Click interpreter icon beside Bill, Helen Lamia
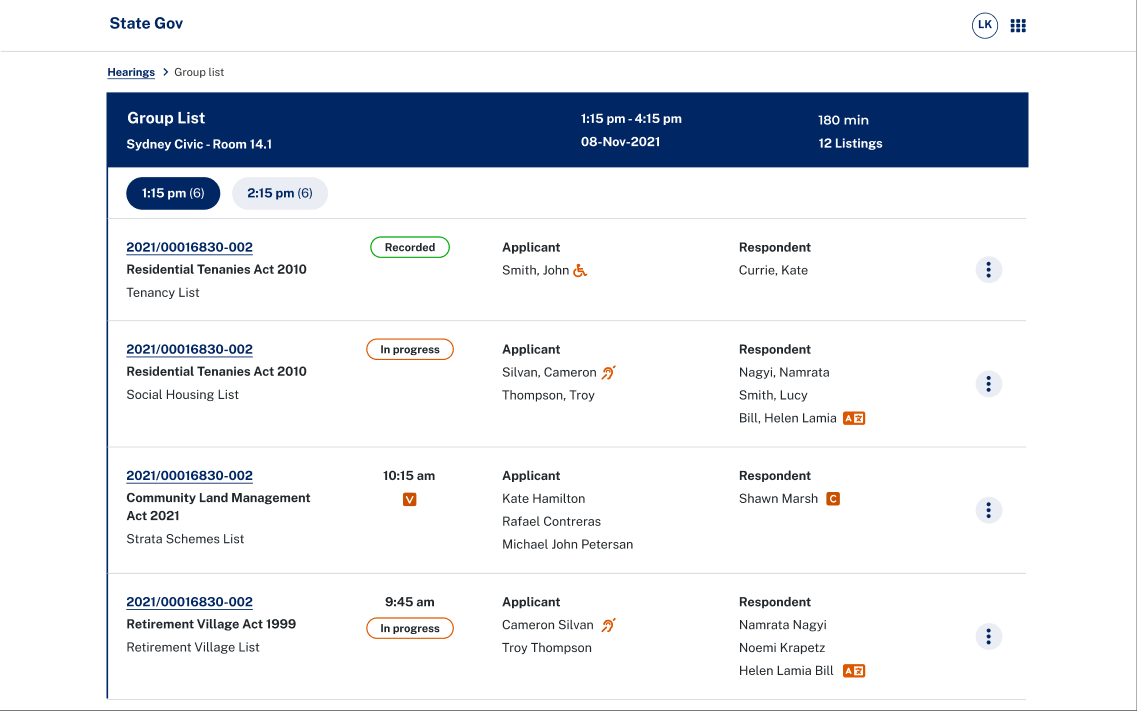Viewport: 1137px width, 711px height. (x=854, y=418)
